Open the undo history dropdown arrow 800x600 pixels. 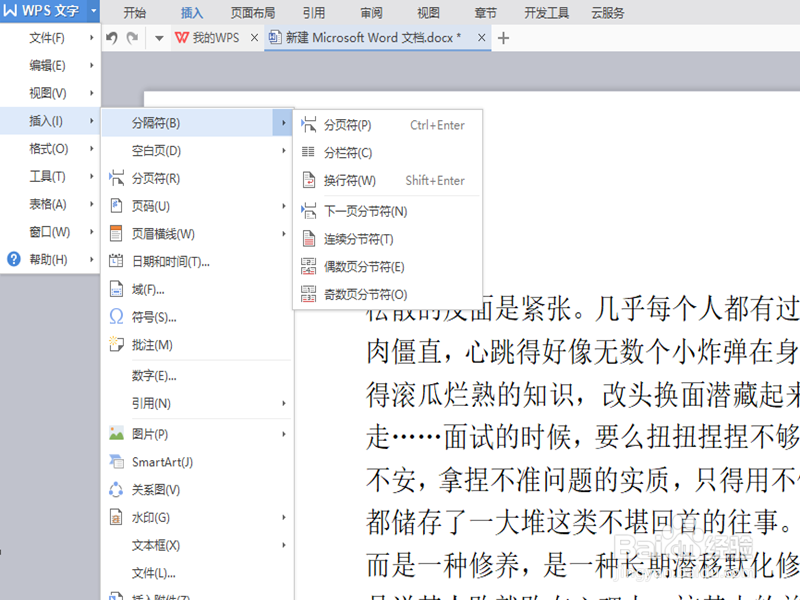(x=160, y=37)
